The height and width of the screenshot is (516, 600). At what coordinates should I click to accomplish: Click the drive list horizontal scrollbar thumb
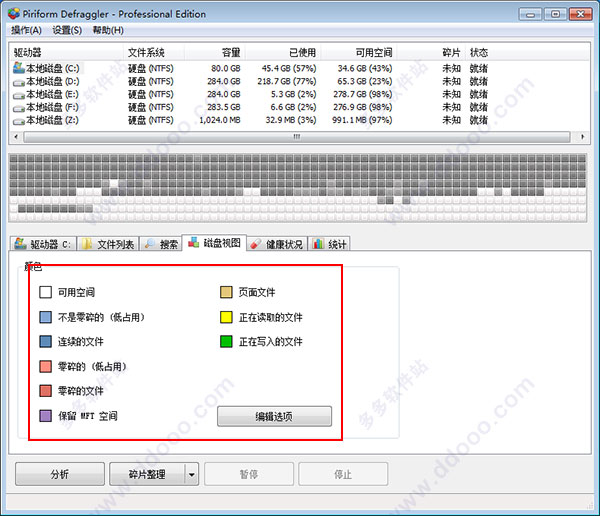pos(297,137)
